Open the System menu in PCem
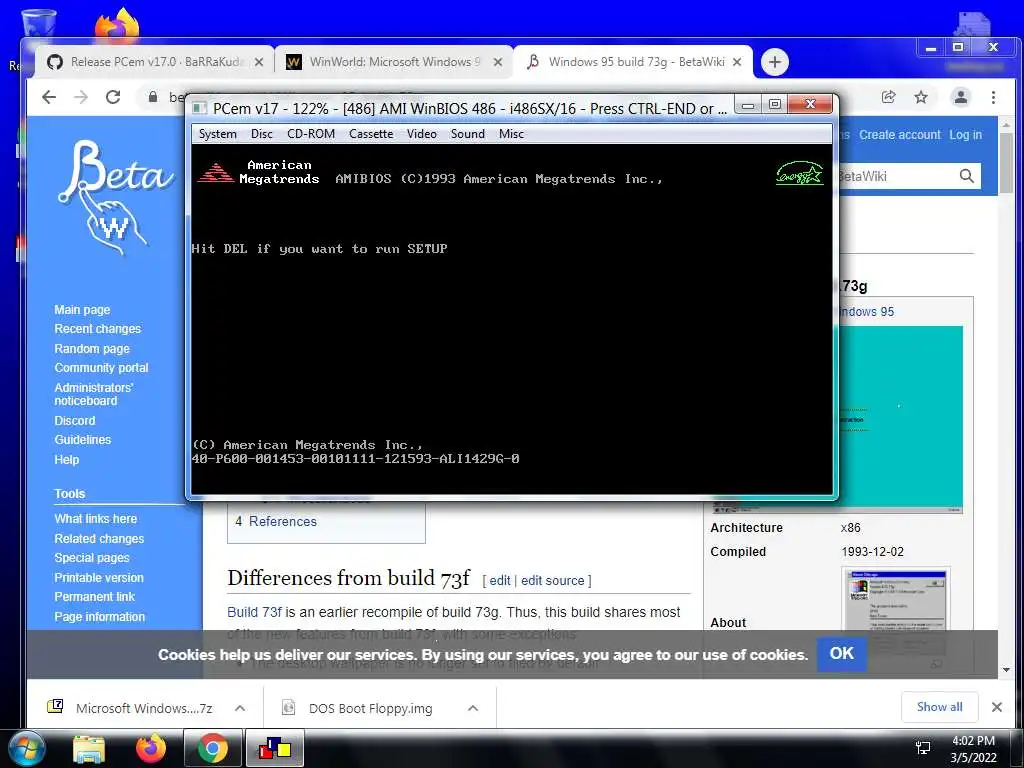 point(217,134)
